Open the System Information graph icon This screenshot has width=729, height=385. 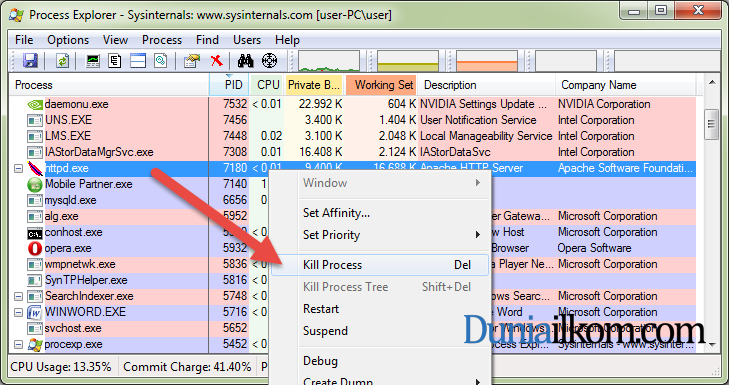pos(93,61)
